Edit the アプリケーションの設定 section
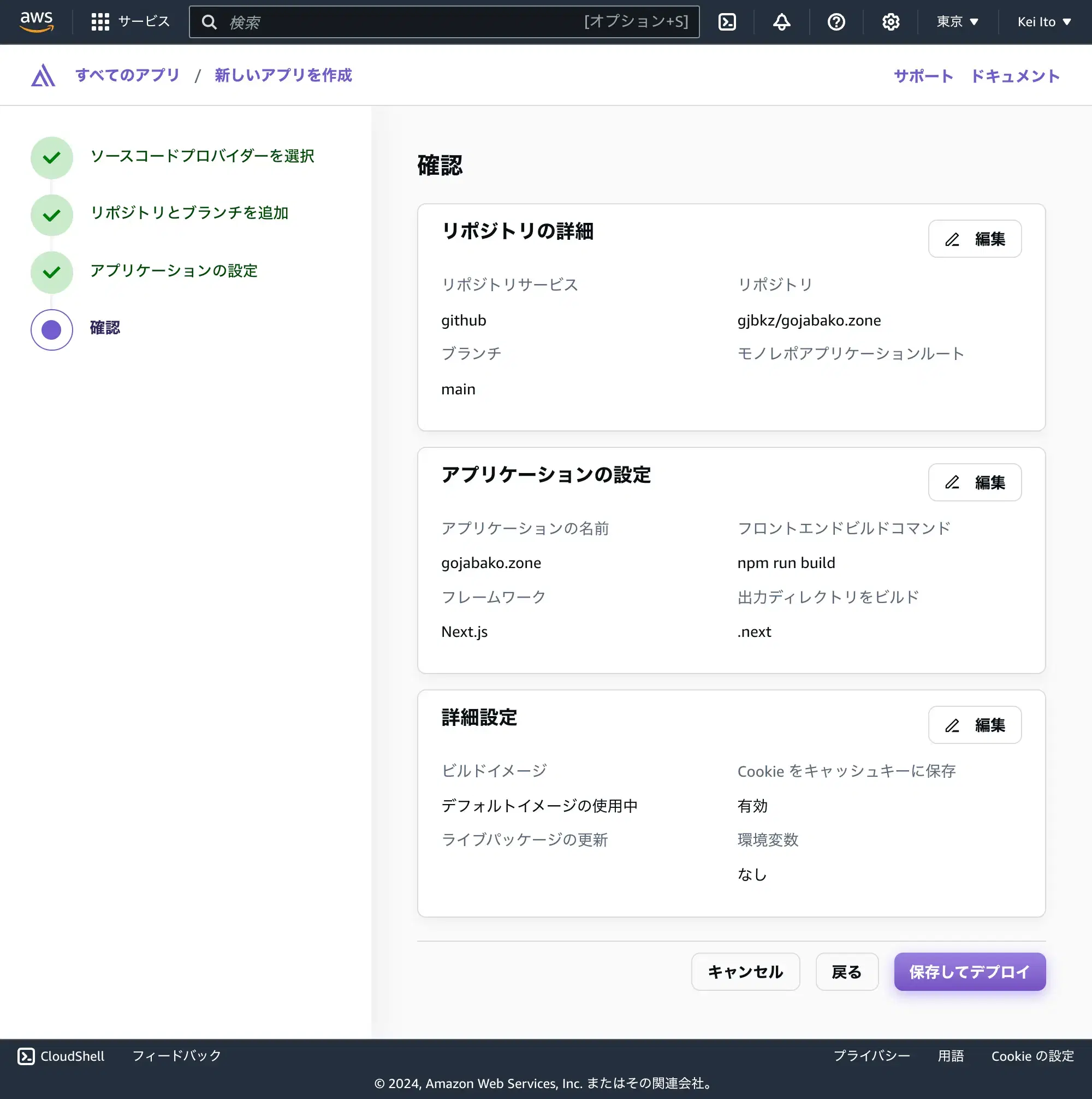The image size is (1092, 1099). (x=975, y=482)
